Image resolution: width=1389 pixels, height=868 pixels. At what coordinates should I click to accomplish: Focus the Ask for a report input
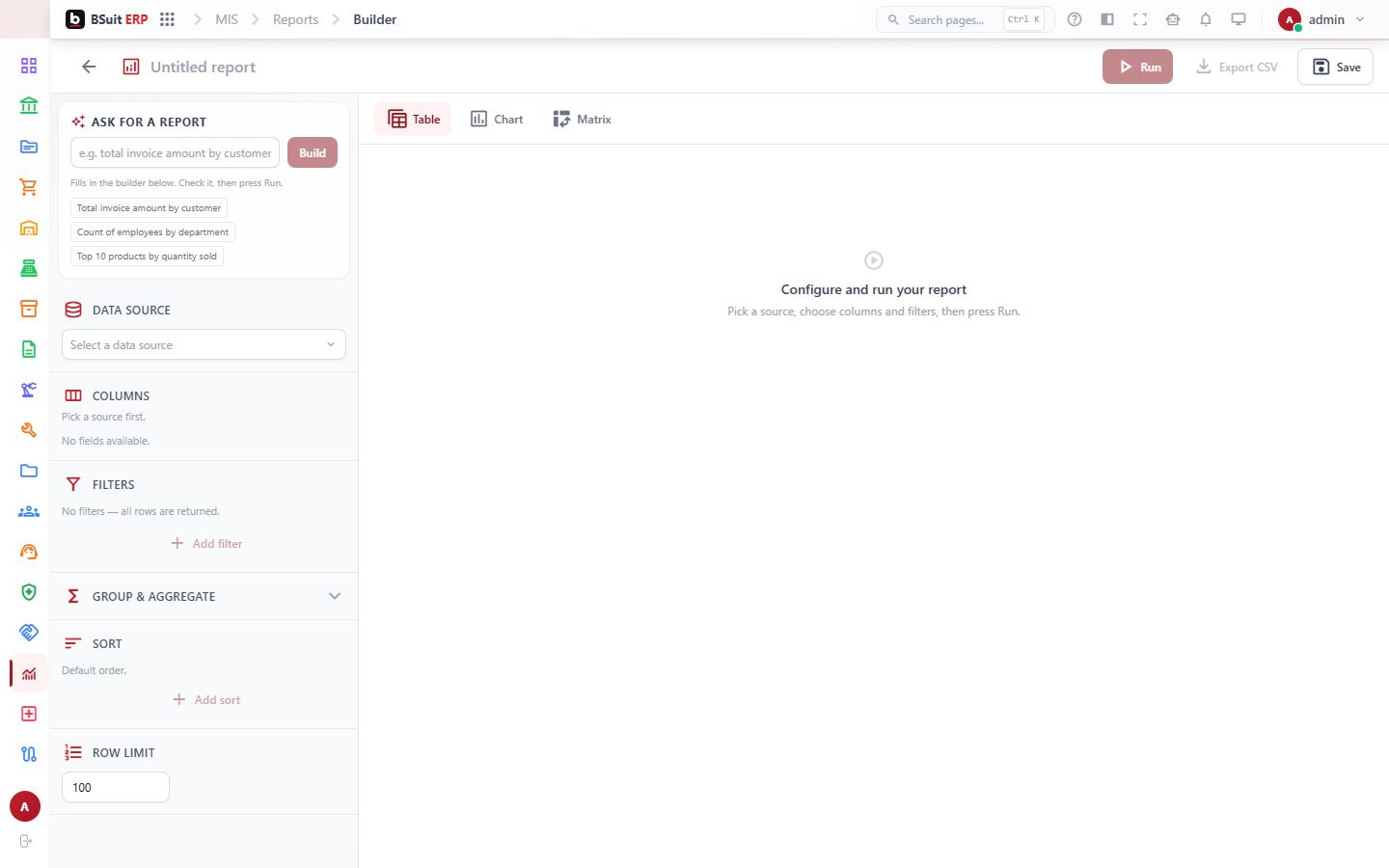pos(175,152)
